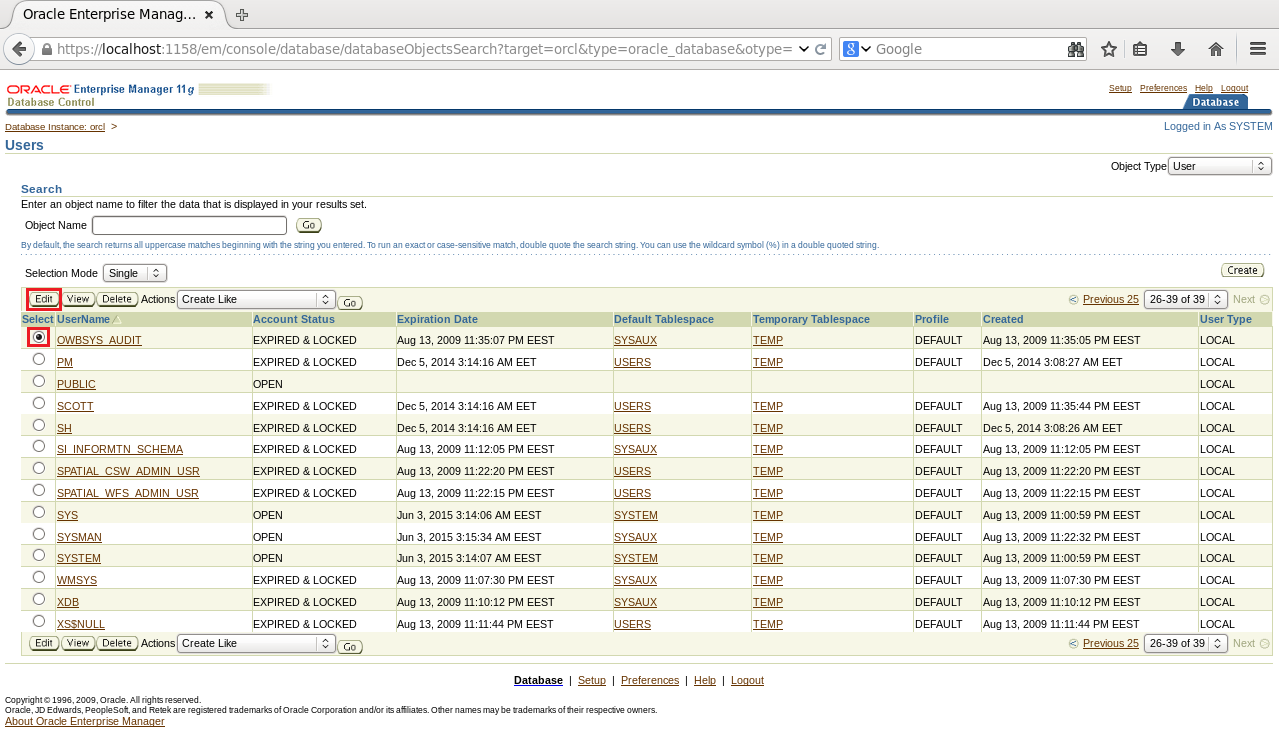Screen dimensions: 1279x739
Task: Click the top View button
Action: (x=78, y=299)
